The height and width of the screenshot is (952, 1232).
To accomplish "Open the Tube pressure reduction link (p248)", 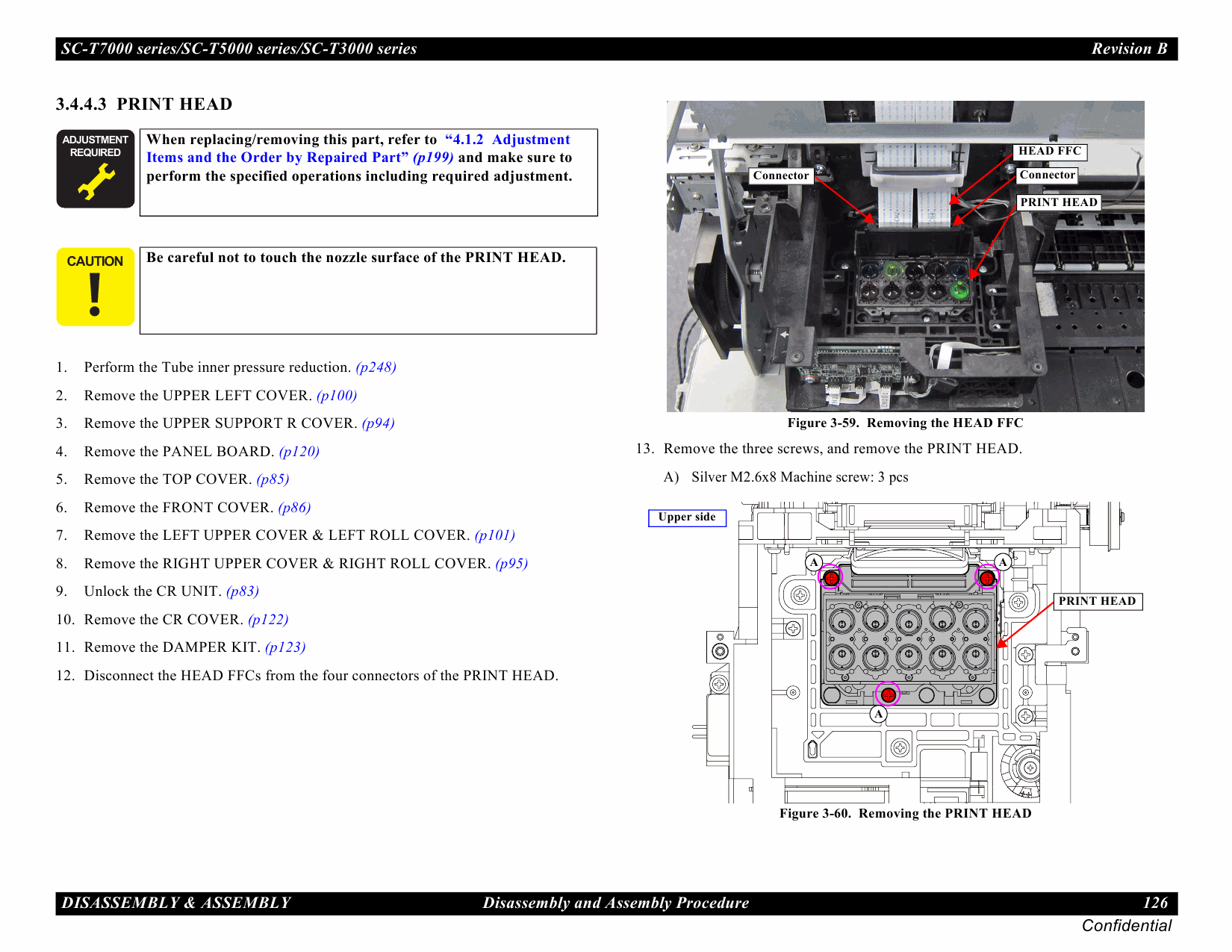I will [x=376, y=367].
